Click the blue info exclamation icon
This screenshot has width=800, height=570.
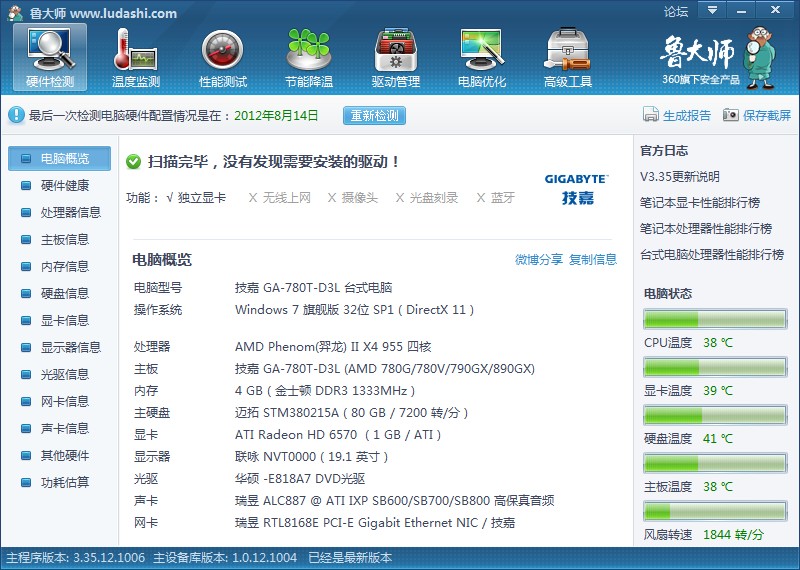[x=16, y=115]
